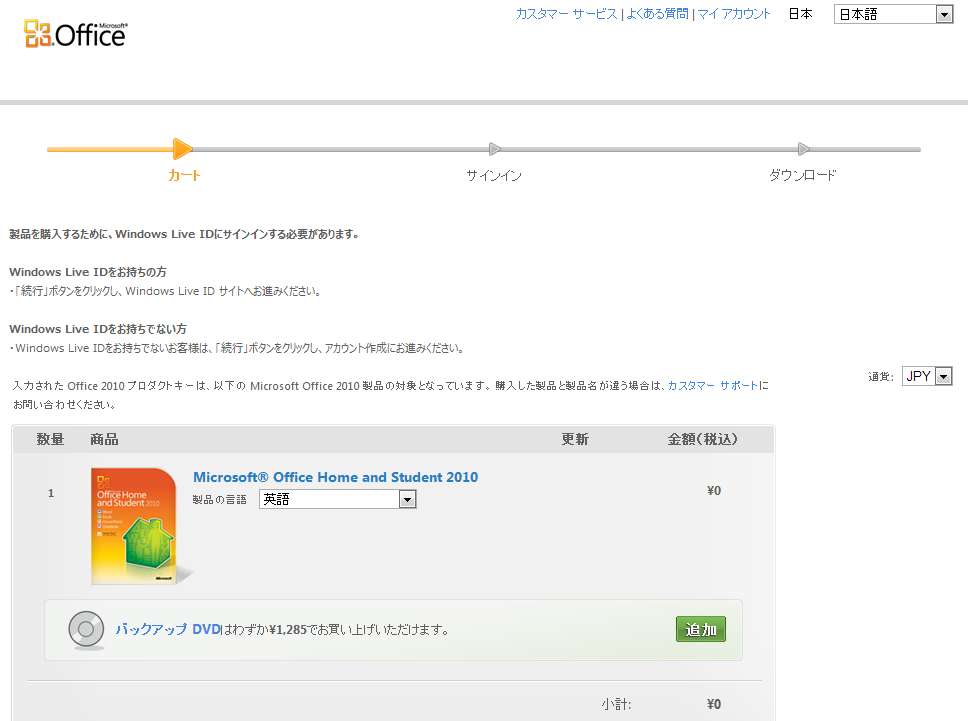Click the 製品の言語 label
This screenshot has height=721, width=968.
[219, 499]
